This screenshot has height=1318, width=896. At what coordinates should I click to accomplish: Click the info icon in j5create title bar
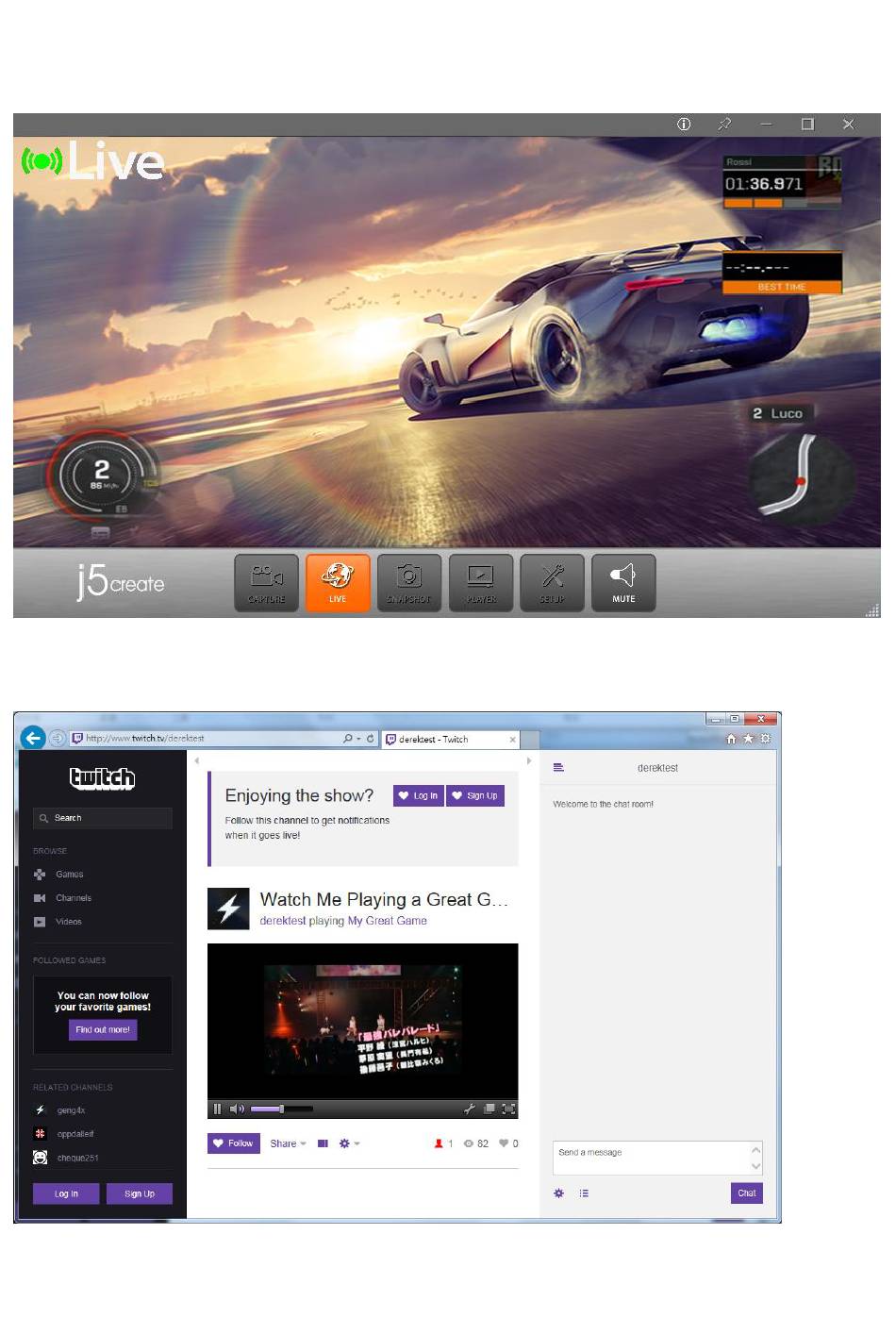(684, 124)
